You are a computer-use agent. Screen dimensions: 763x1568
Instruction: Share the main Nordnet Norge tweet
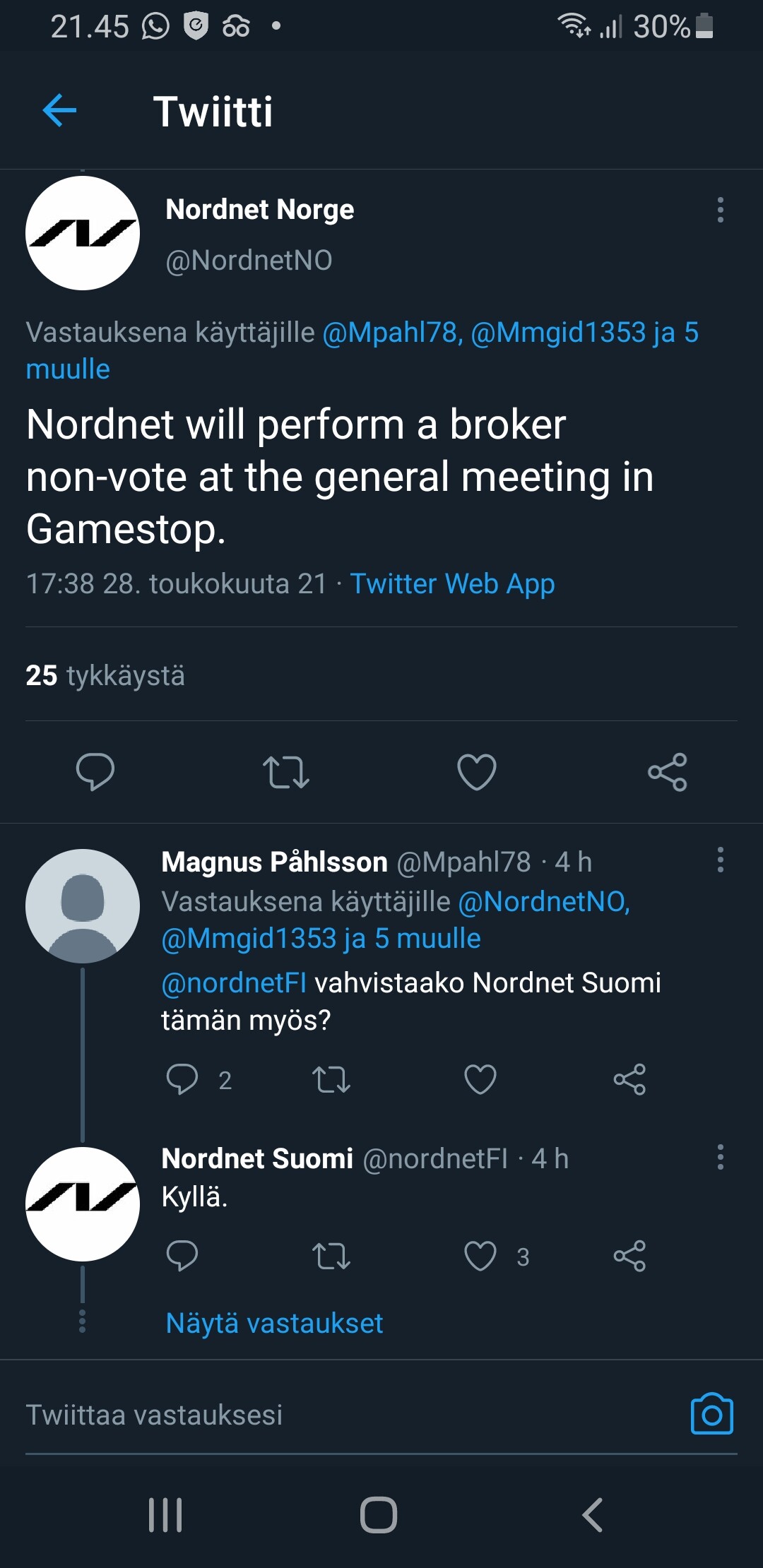click(668, 771)
